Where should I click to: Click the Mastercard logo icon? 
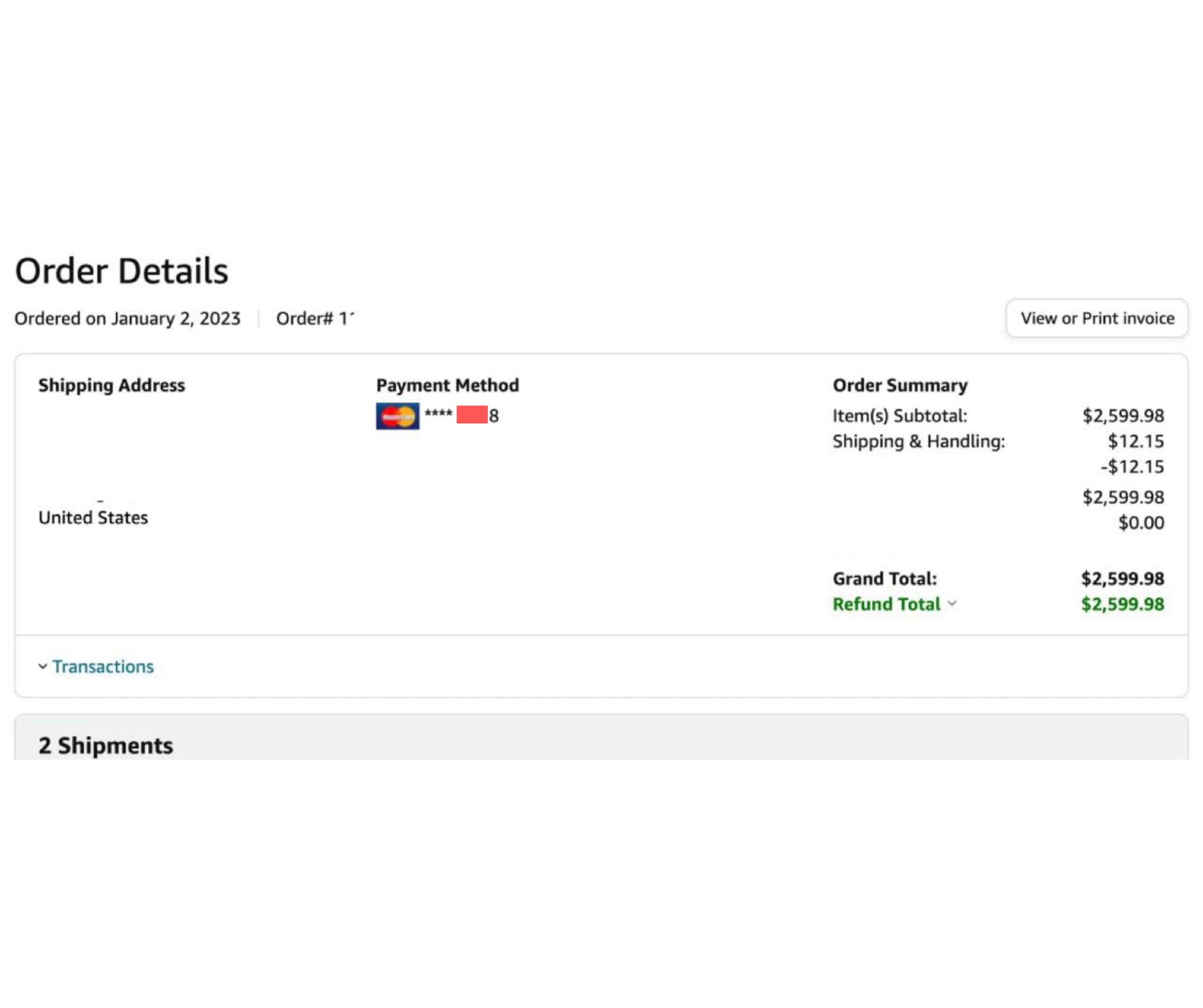coord(398,416)
